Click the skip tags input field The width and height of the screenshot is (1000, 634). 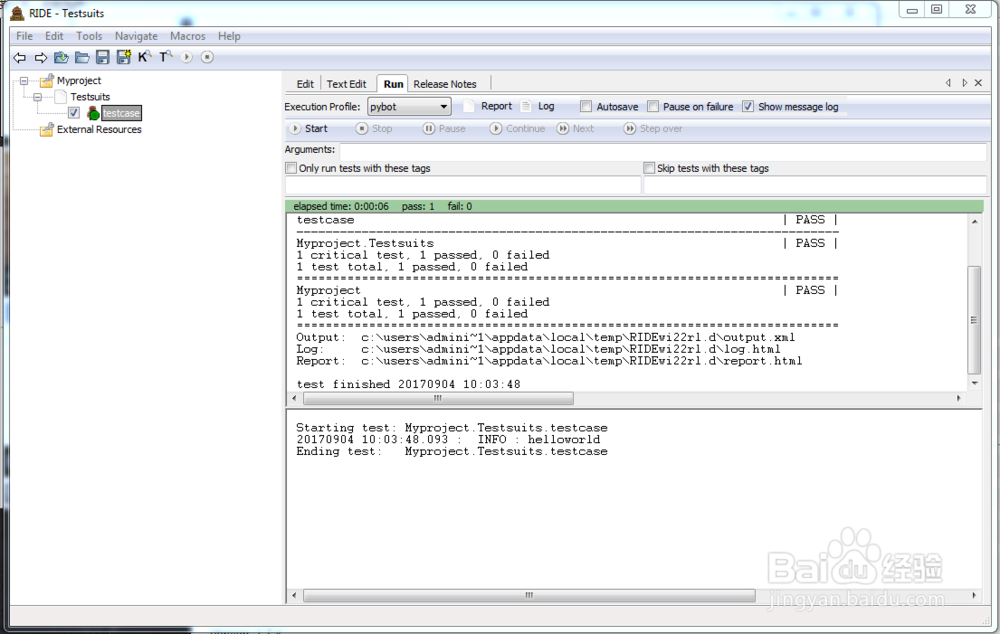point(814,185)
